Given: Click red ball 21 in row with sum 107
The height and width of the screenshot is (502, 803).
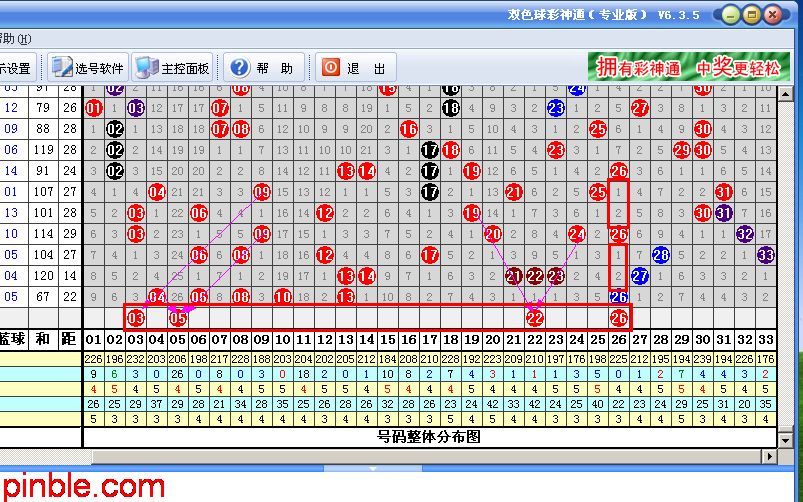Looking at the screenshot, I should (514, 192).
